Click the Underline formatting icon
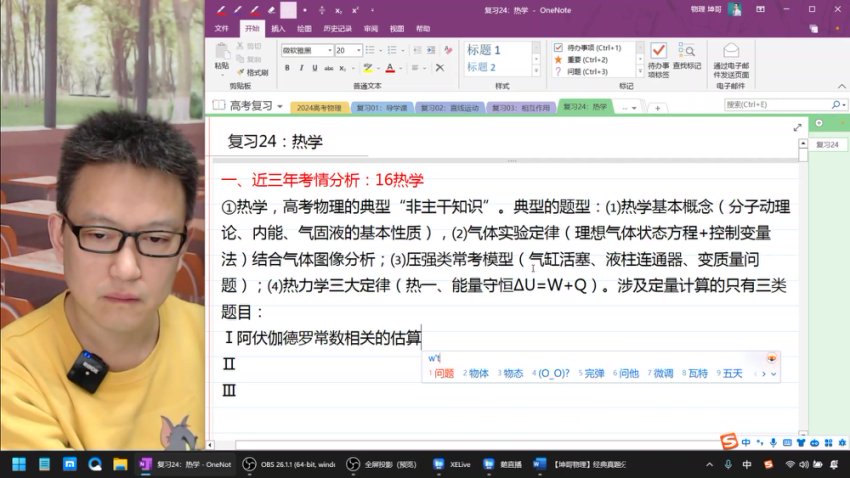This screenshot has height=478, width=850. click(x=314, y=68)
